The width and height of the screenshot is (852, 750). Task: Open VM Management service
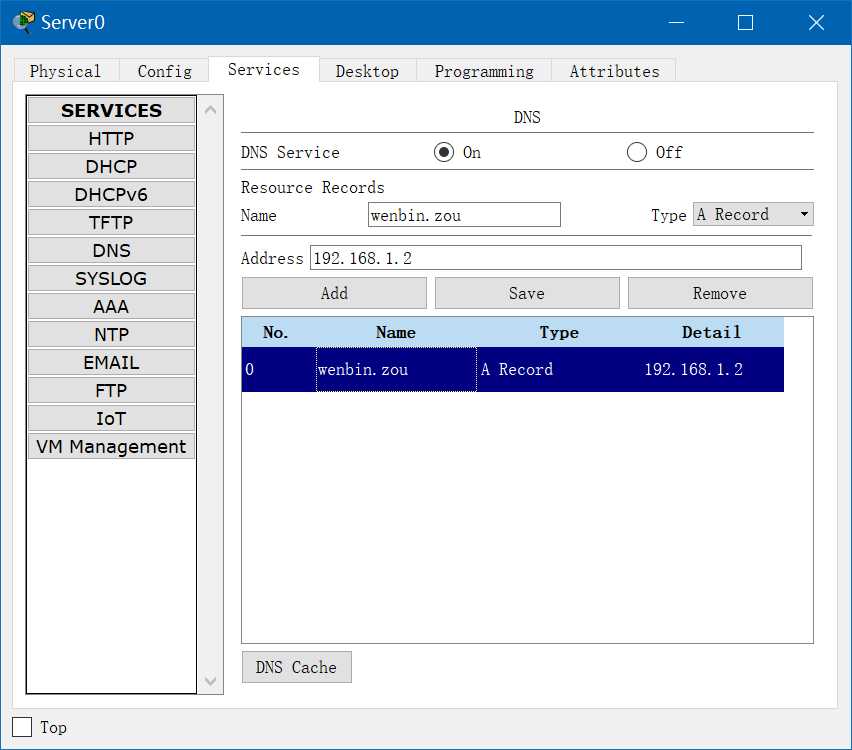click(x=111, y=446)
